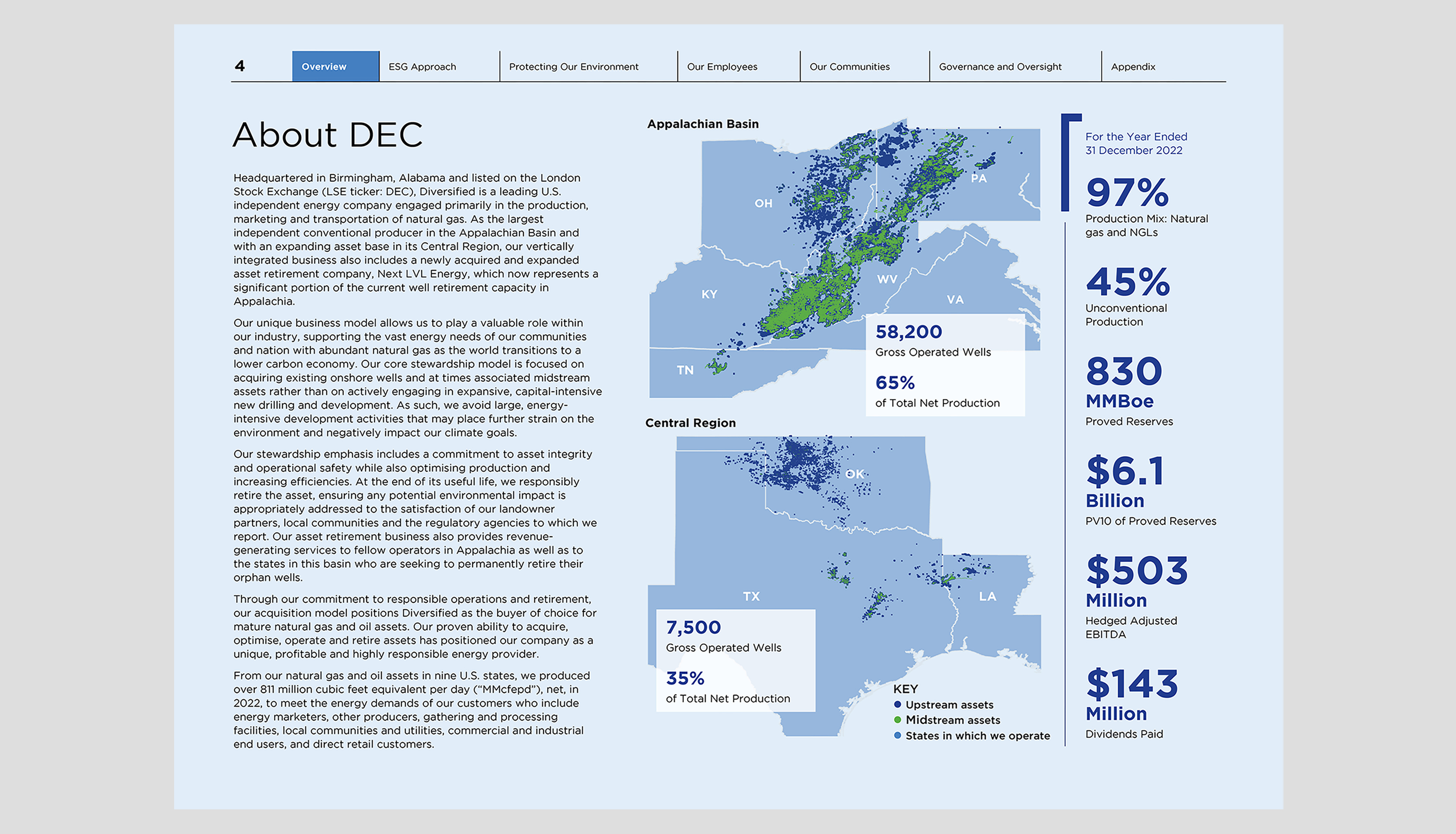Image resolution: width=1456 pixels, height=834 pixels.
Task: Click Gross Operated Wells under 58,200
Action: 933,353
